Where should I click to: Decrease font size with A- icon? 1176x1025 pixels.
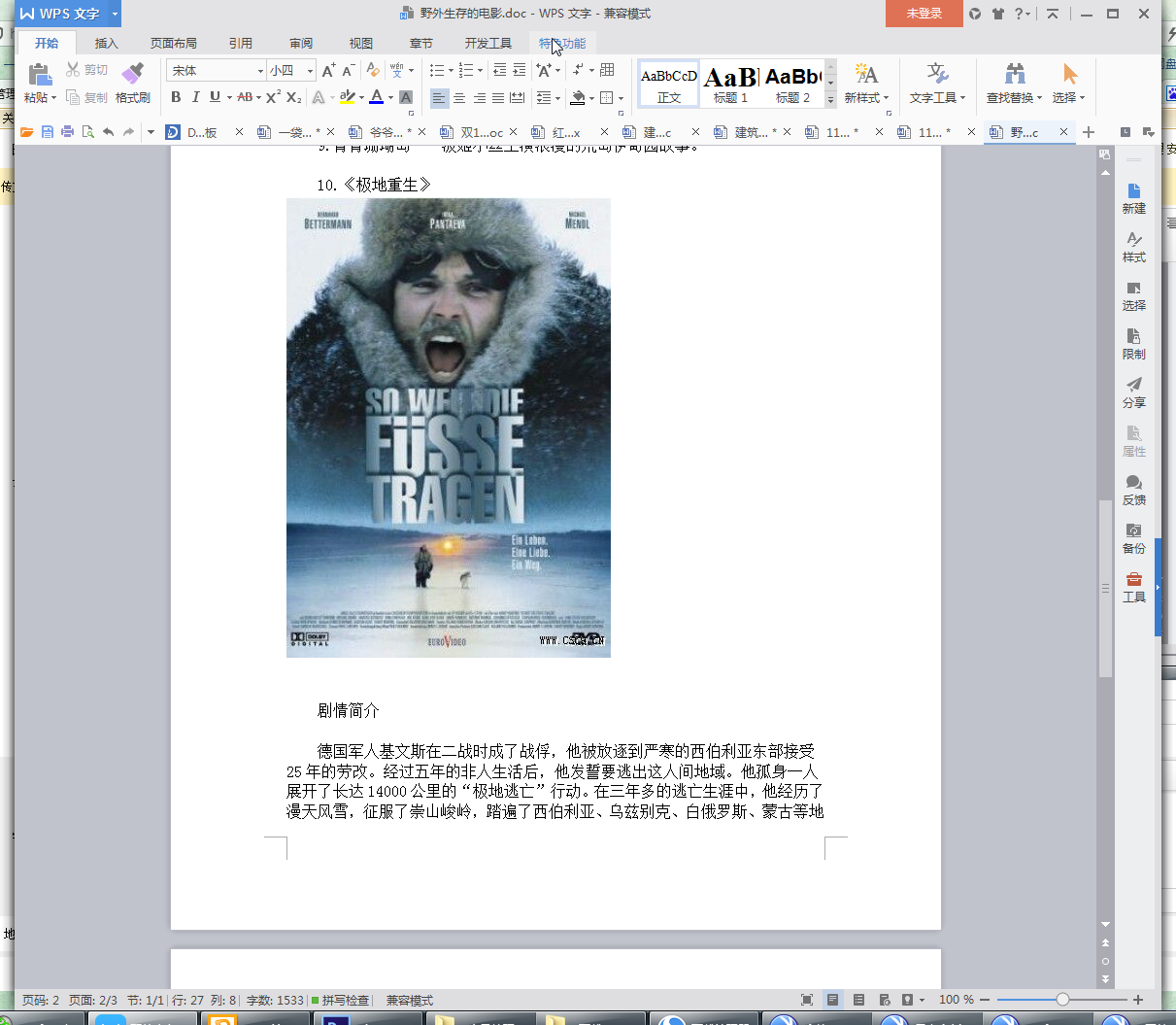pyautogui.click(x=348, y=70)
